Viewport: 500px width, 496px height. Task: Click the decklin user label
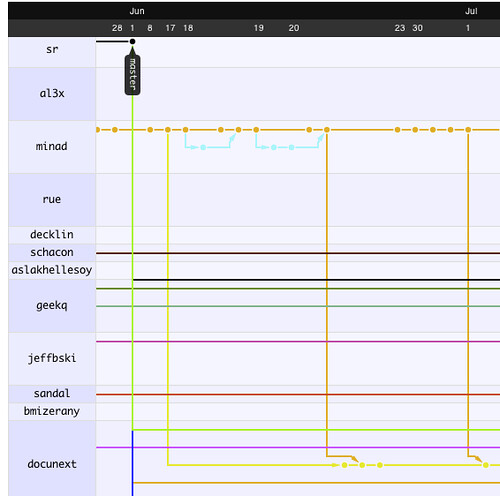pyautogui.click(x=52, y=235)
